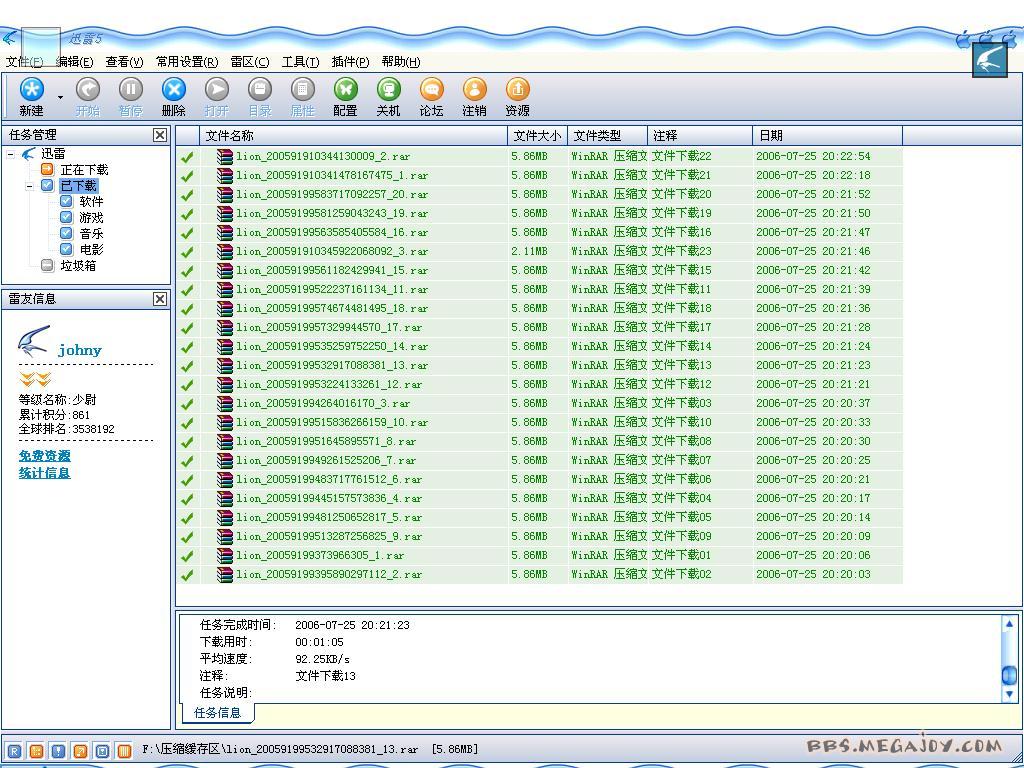Viewport: 1024px width, 768px height.
Task: Sort by the 文件大小 column header
Action: tap(537, 135)
